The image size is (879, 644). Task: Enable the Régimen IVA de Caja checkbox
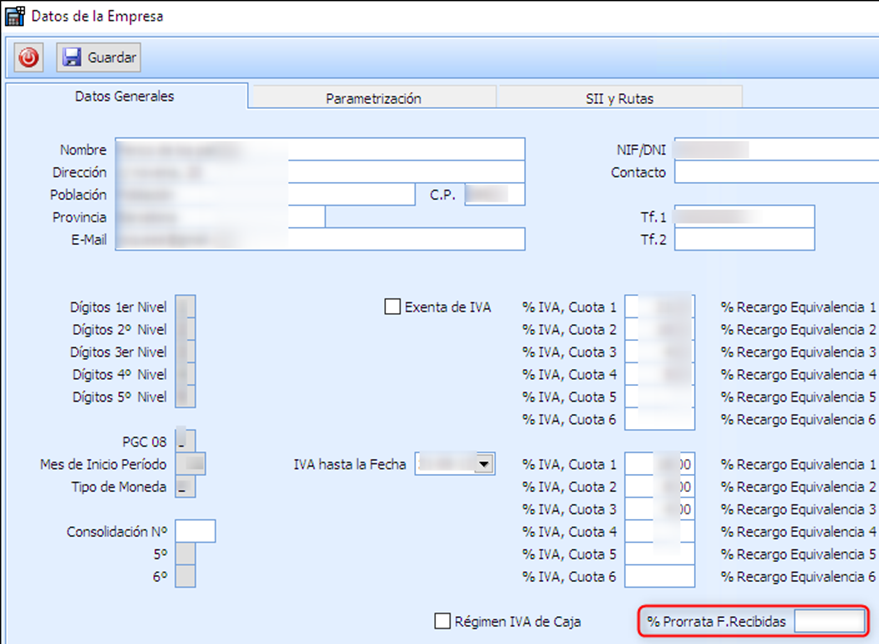pos(443,622)
